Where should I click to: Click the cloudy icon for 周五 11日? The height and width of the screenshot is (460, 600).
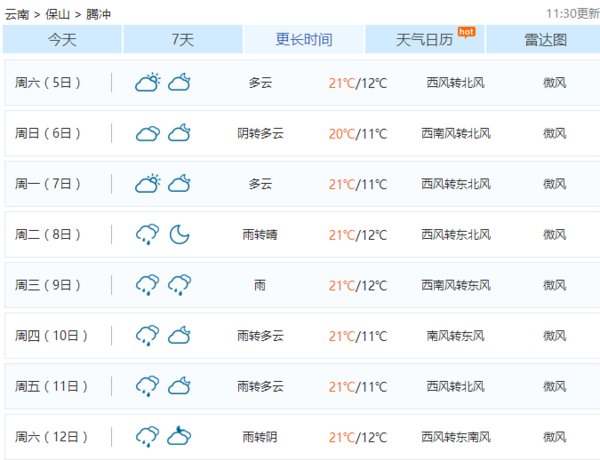tap(180, 386)
